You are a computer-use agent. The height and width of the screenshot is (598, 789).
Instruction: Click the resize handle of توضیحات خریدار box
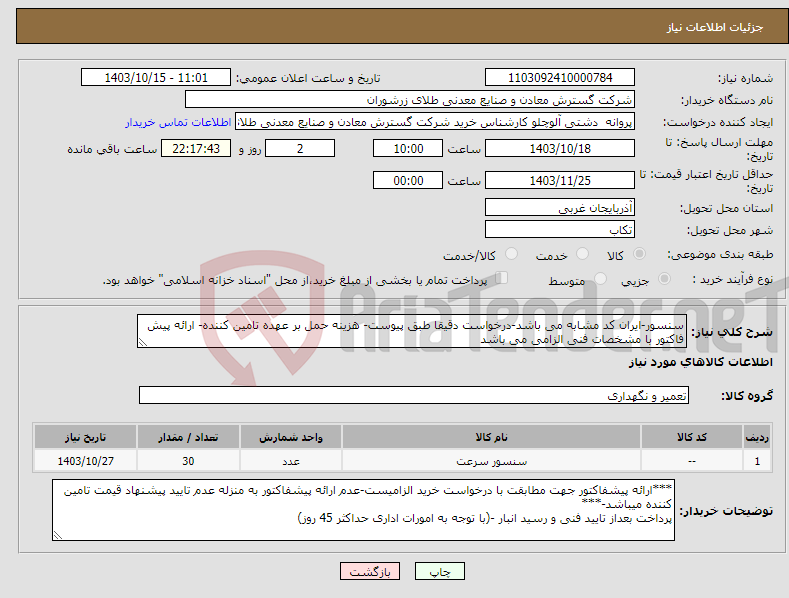pyautogui.click(x=58, y=536)
